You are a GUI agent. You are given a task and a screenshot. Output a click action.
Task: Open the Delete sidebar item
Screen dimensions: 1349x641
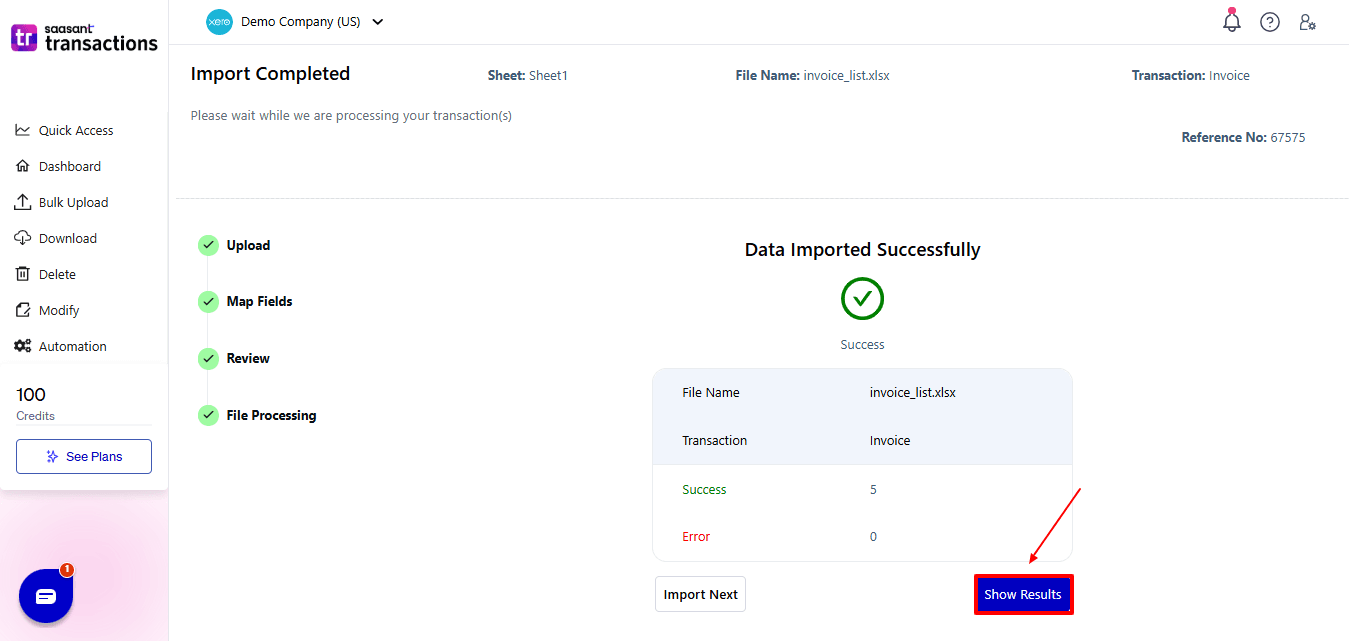pos(57,274)
